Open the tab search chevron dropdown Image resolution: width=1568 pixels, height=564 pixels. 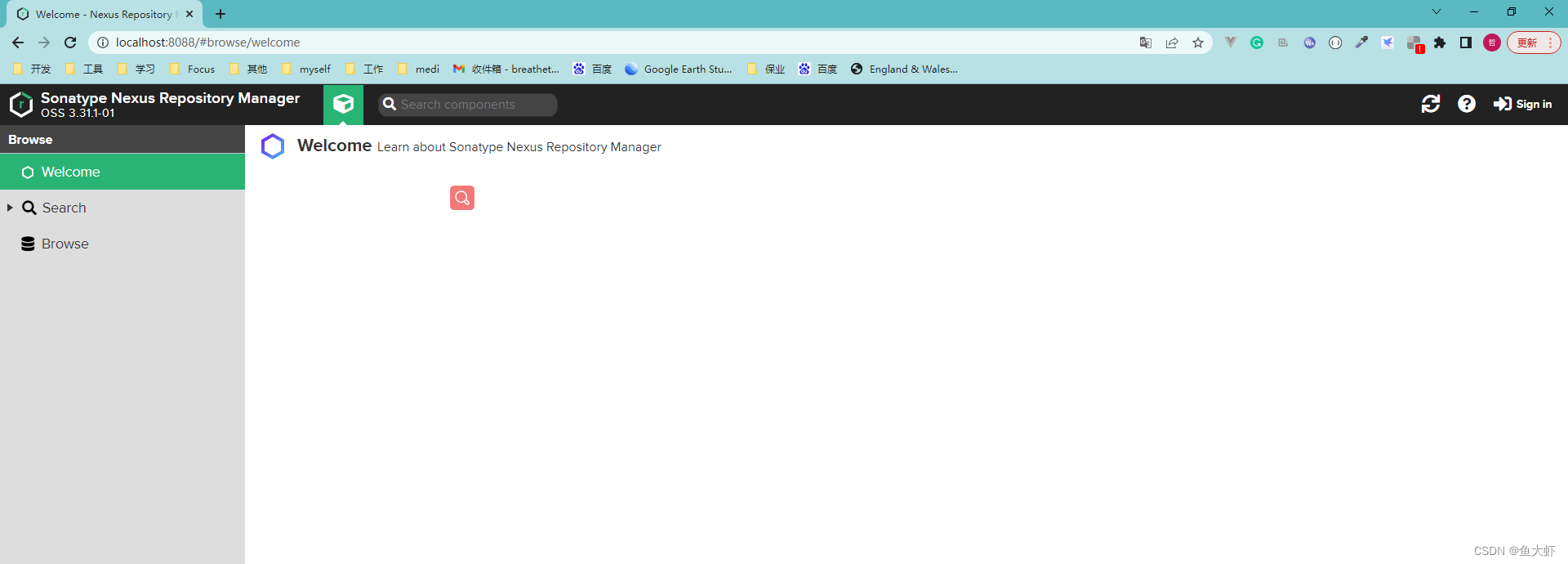pos(1437,11)
